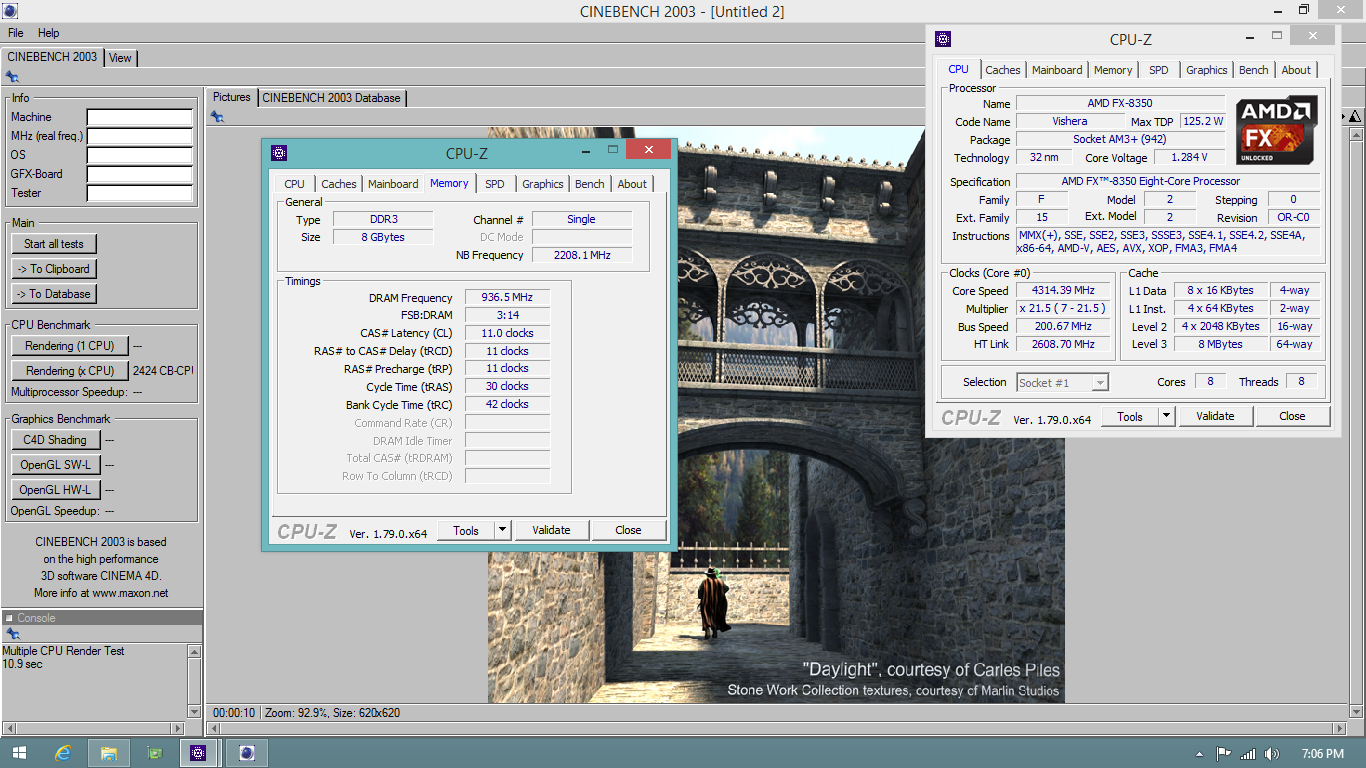Click Close in Memory CPU-Z window
1366x768 pixels.
628,530
